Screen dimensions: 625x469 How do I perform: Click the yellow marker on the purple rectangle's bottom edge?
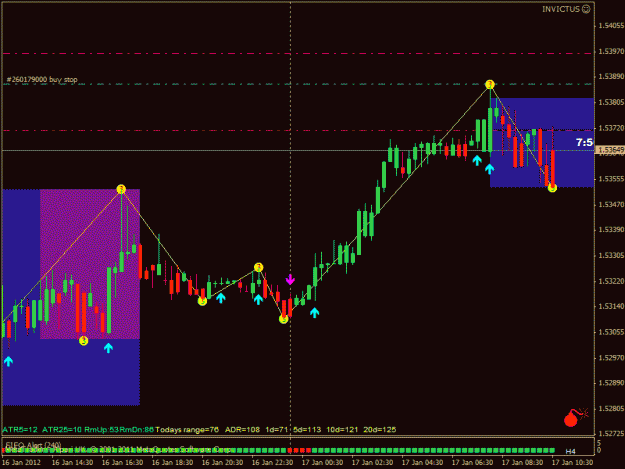pyautogui.click(x=83, y=340)
